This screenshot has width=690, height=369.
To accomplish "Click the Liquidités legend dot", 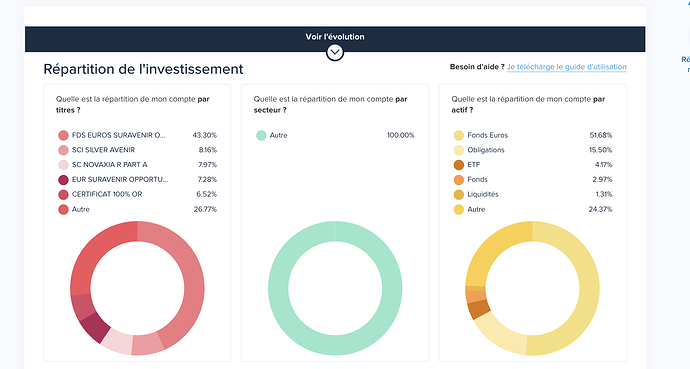I will click(459, 194).
